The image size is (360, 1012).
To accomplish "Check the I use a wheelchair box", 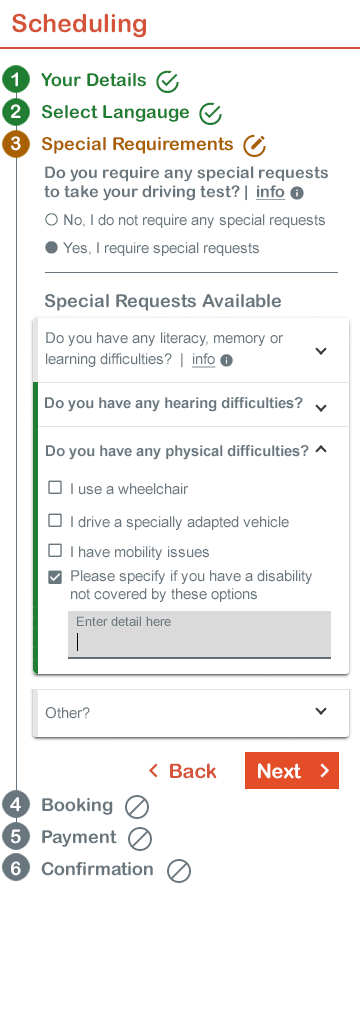I will click(55, 488).
